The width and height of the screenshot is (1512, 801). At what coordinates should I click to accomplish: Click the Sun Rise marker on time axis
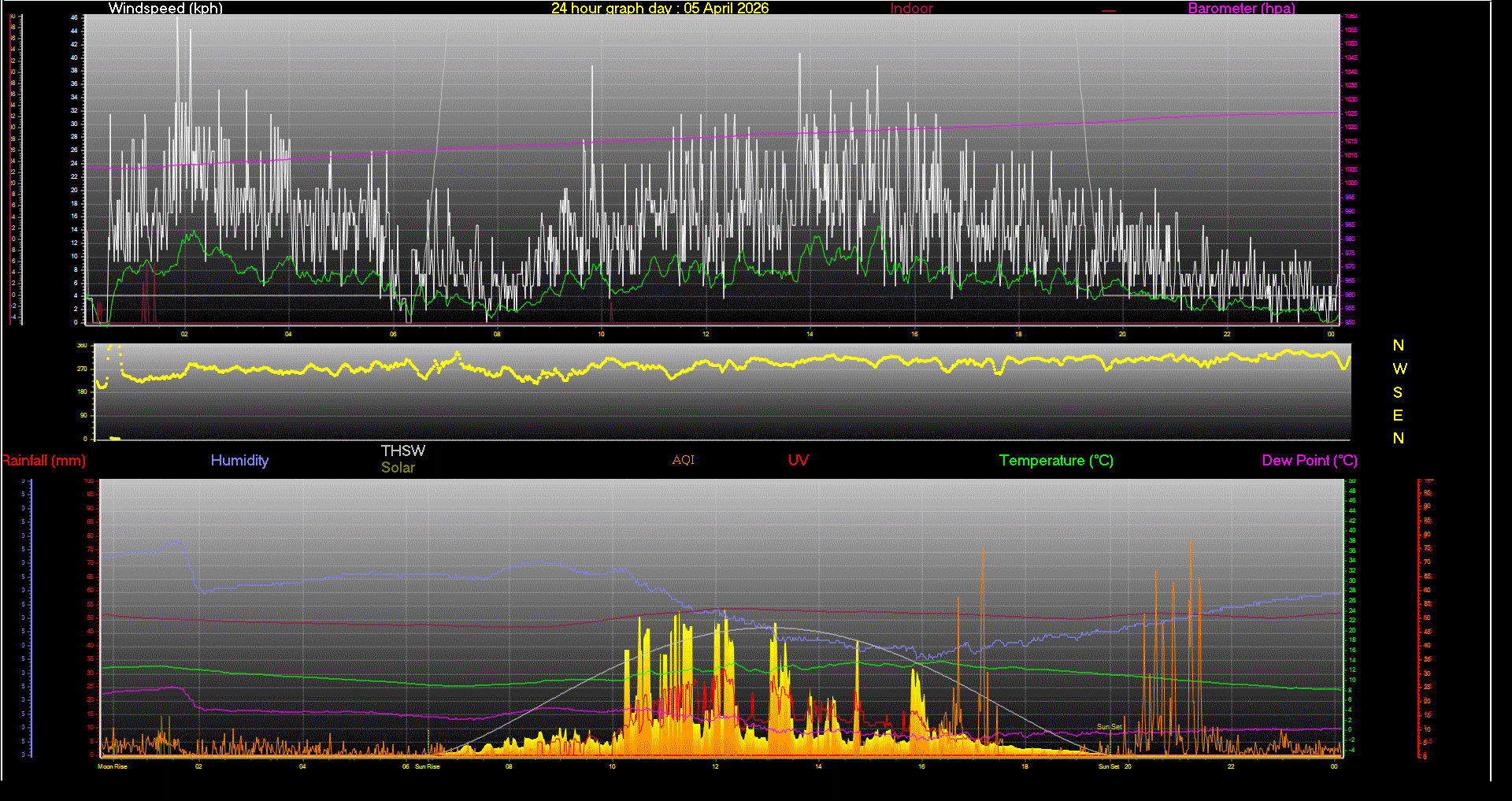click(x=427, y=766)
